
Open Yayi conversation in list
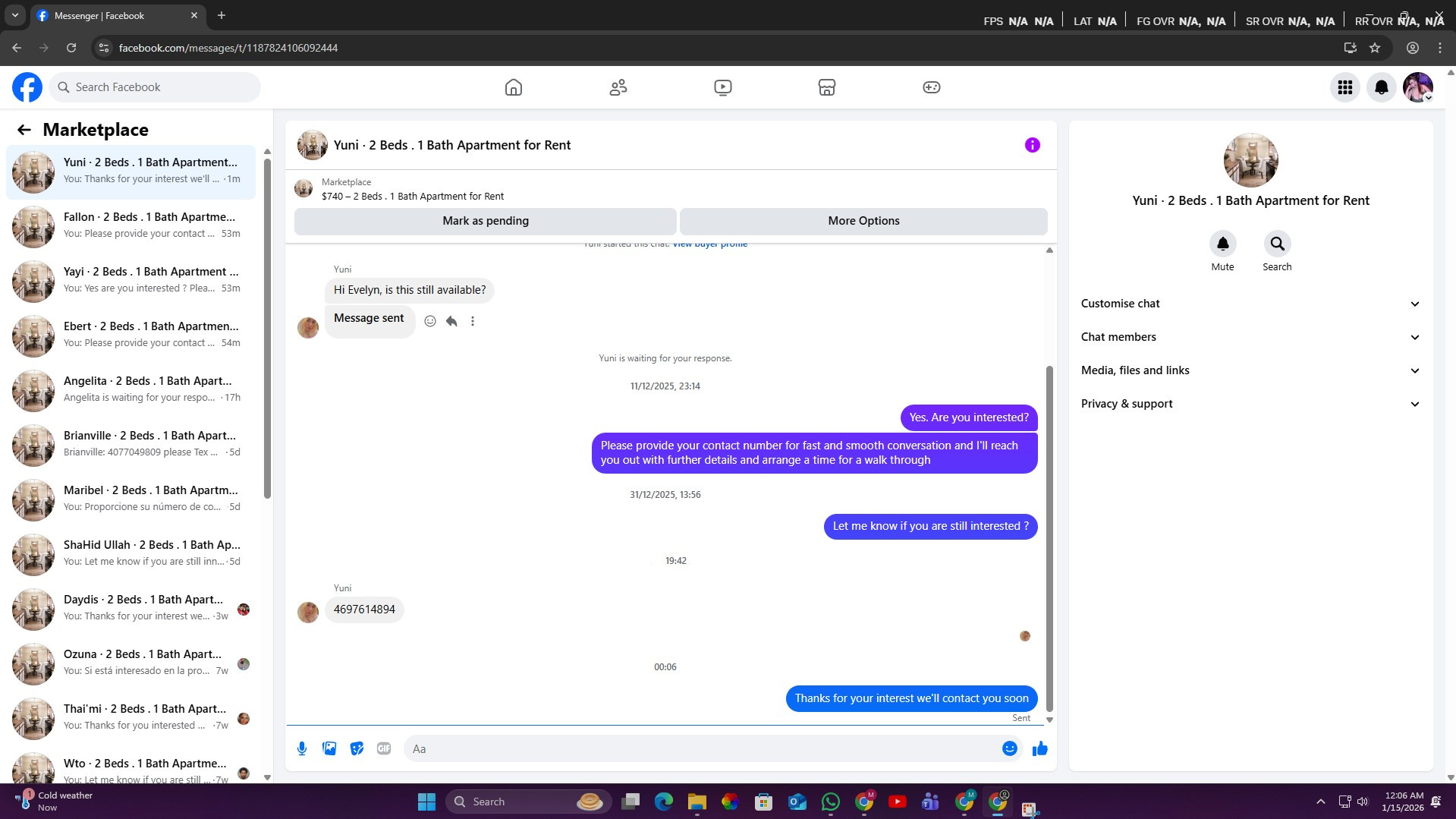131,280
